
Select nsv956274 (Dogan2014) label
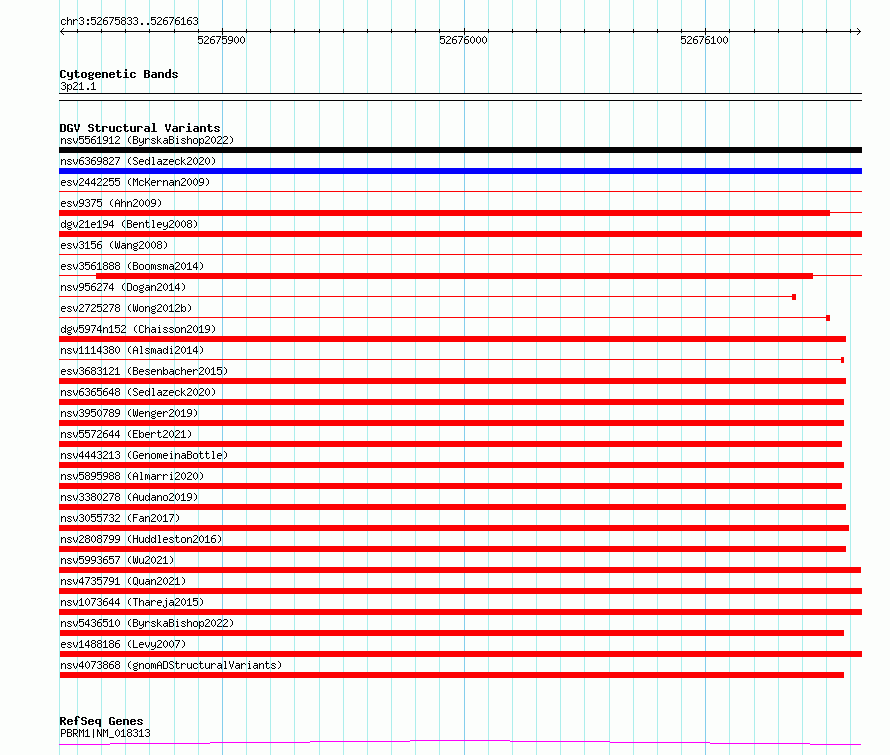(x=123, y=287)
